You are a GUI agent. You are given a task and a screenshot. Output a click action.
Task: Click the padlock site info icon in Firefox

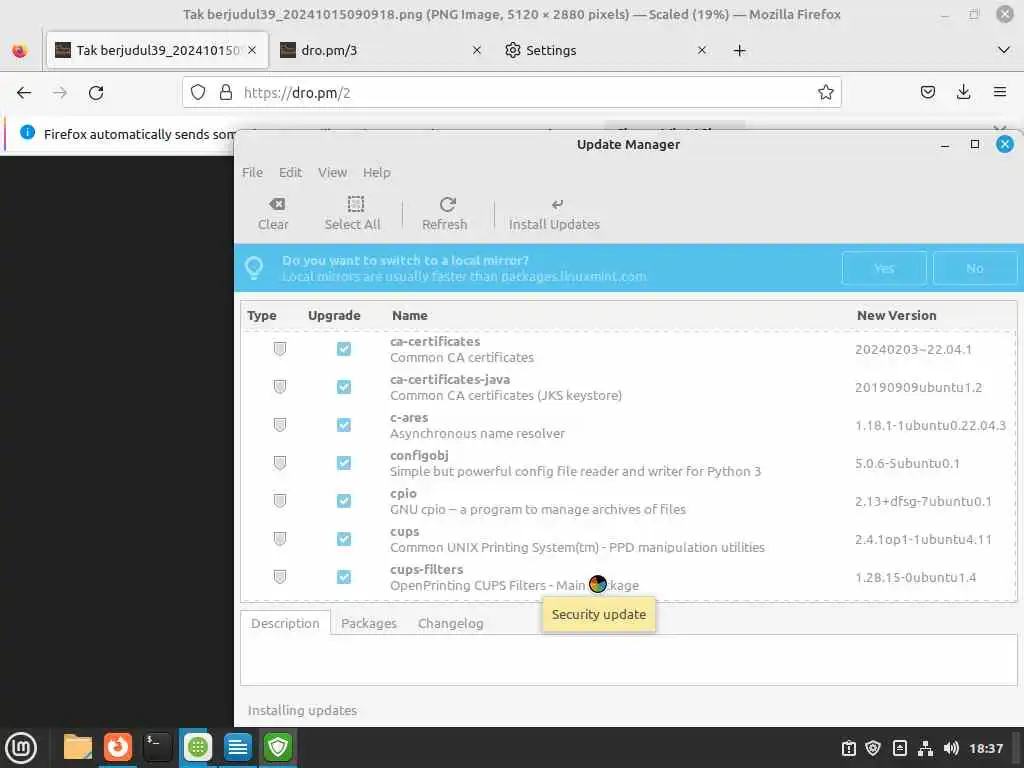click(226, 93)
